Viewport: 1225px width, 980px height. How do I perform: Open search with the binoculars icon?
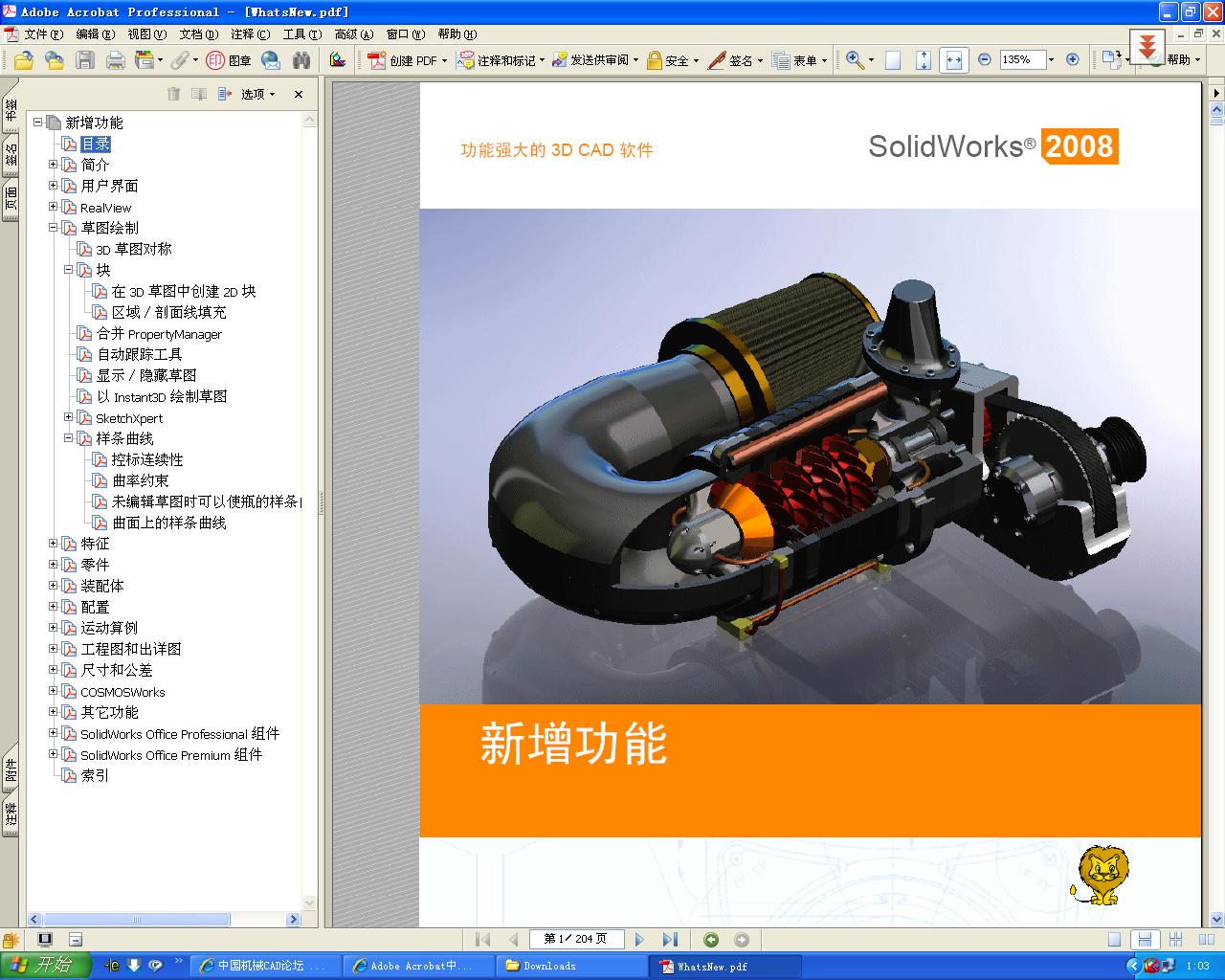[x=301, y=60]
